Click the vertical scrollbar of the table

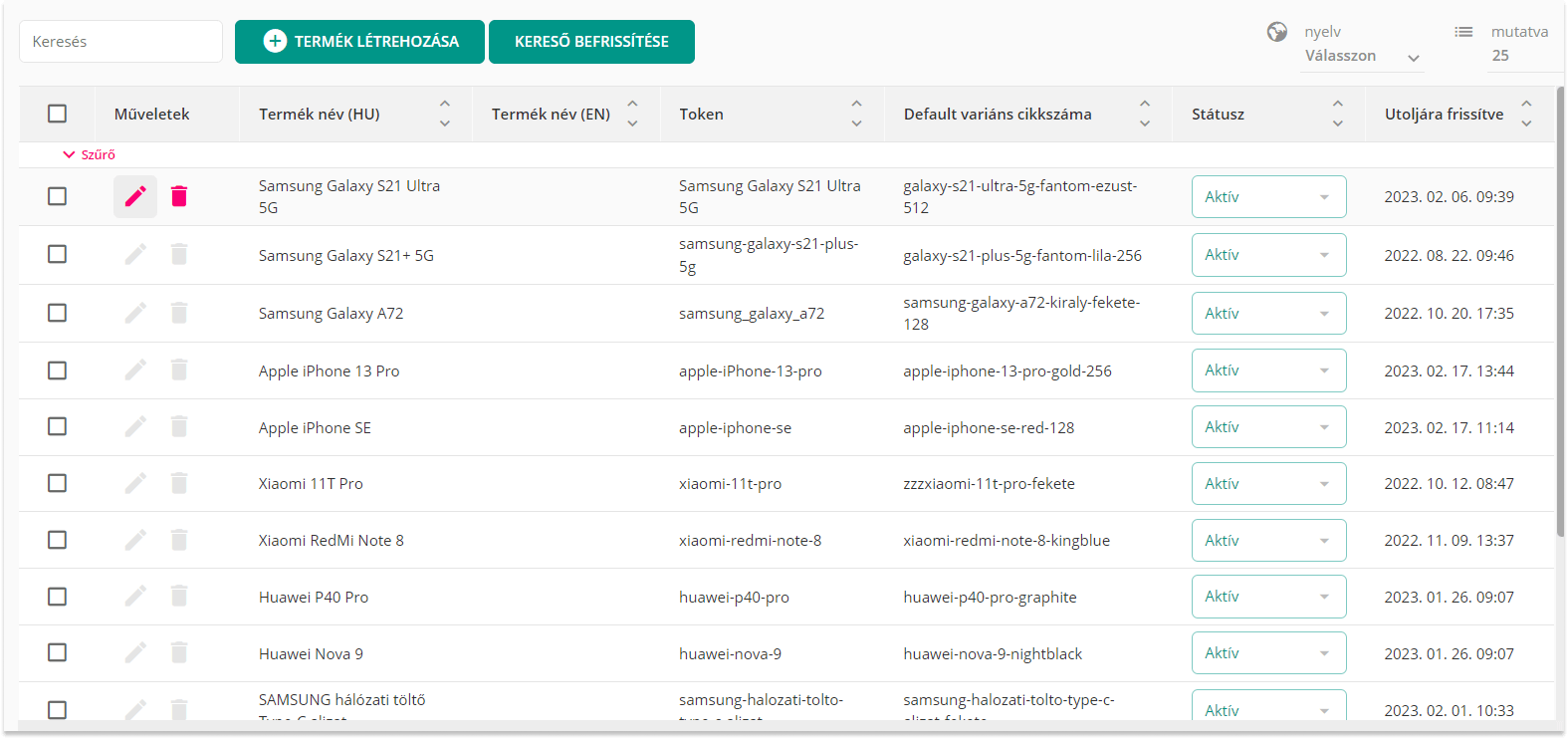tap(1560, 312)
